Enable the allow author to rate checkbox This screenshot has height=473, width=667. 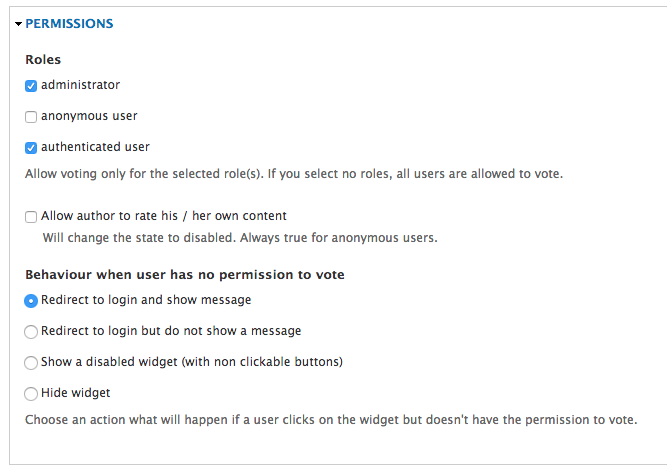click(31, 216)
